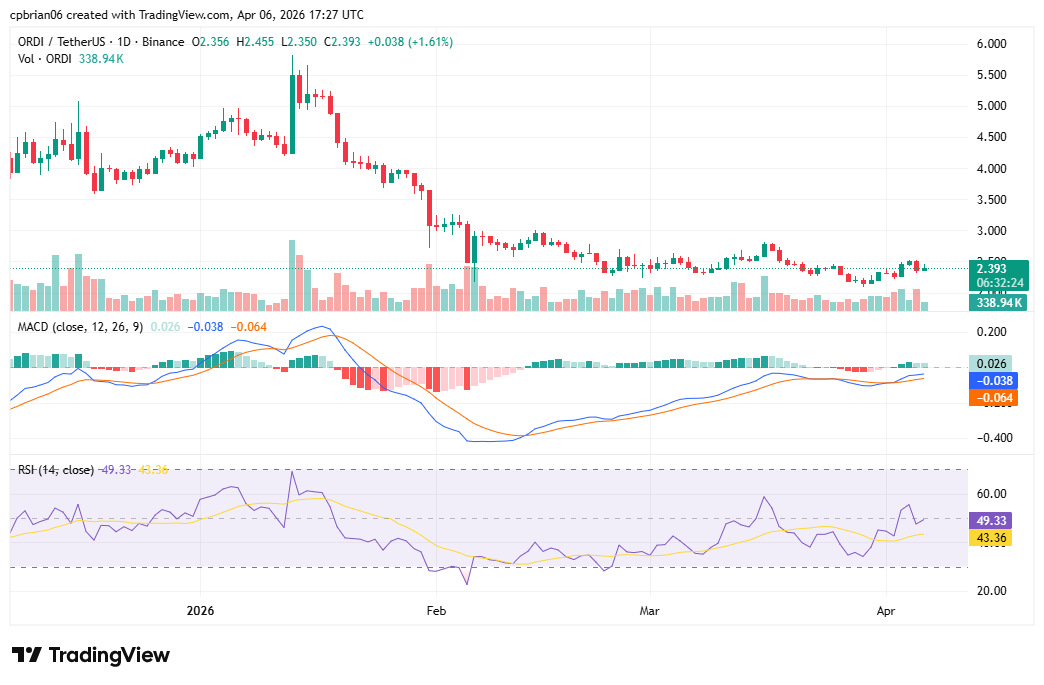Click the cpbrian06 attribution link
The height and width of the screenshot is (685, 1044).
(x=35, y=14)
